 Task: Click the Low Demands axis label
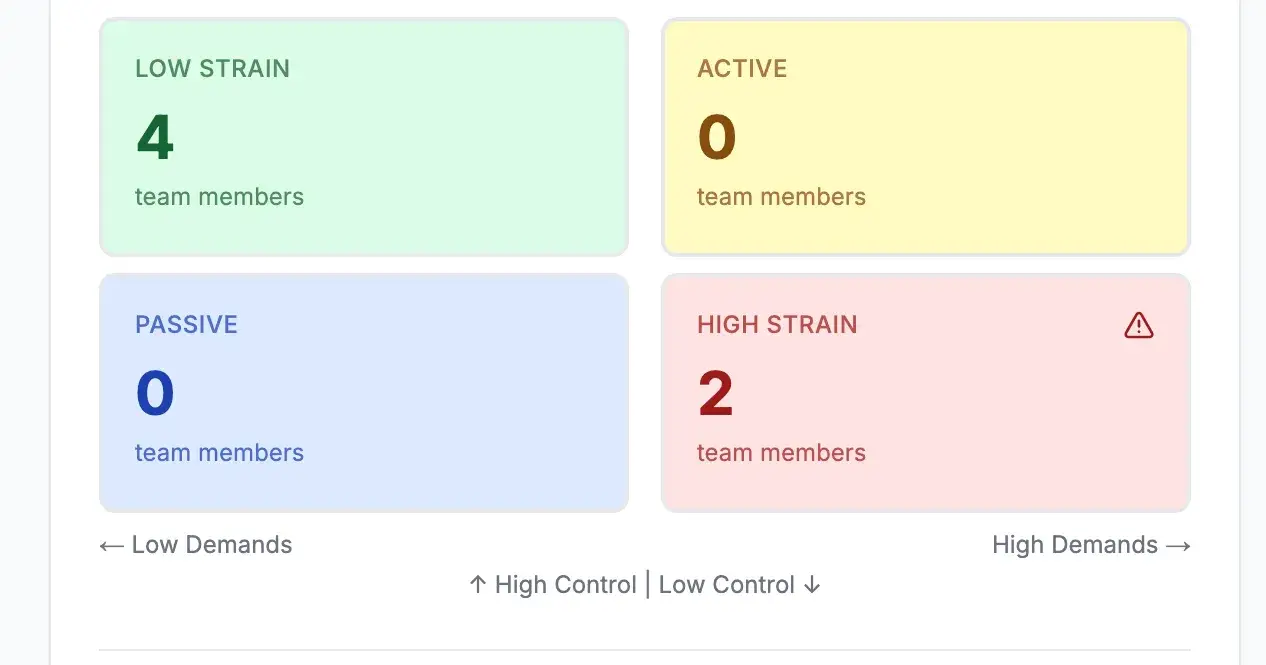[210, 544]
